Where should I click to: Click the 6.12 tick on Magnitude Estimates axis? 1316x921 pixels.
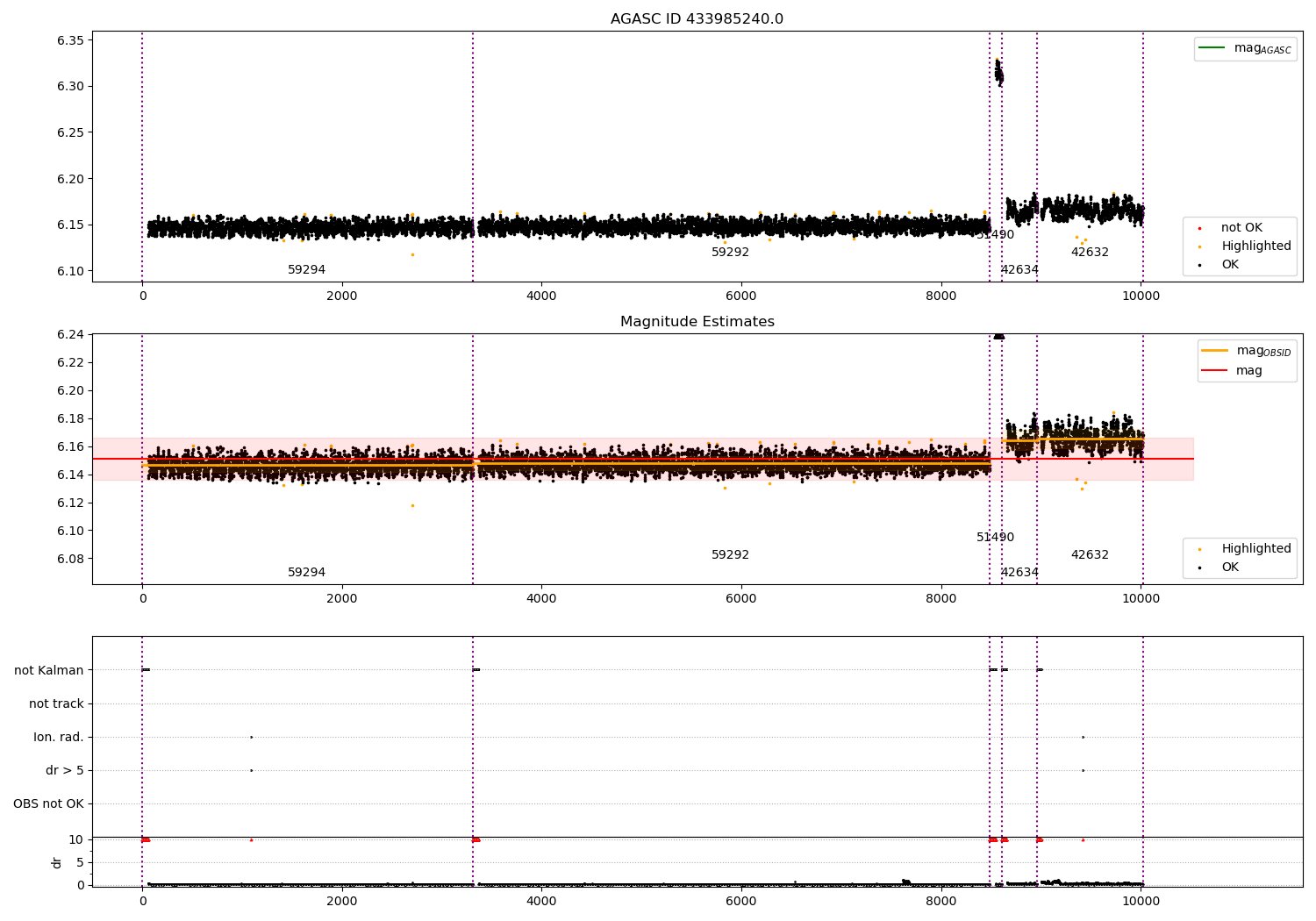click(x=71, y=503)
